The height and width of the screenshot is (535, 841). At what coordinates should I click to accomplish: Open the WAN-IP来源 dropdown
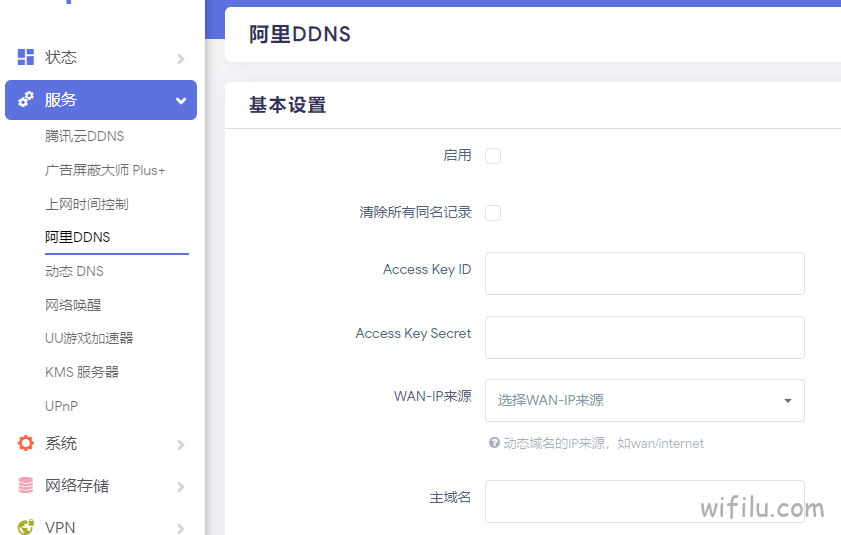tap(645, 400)
